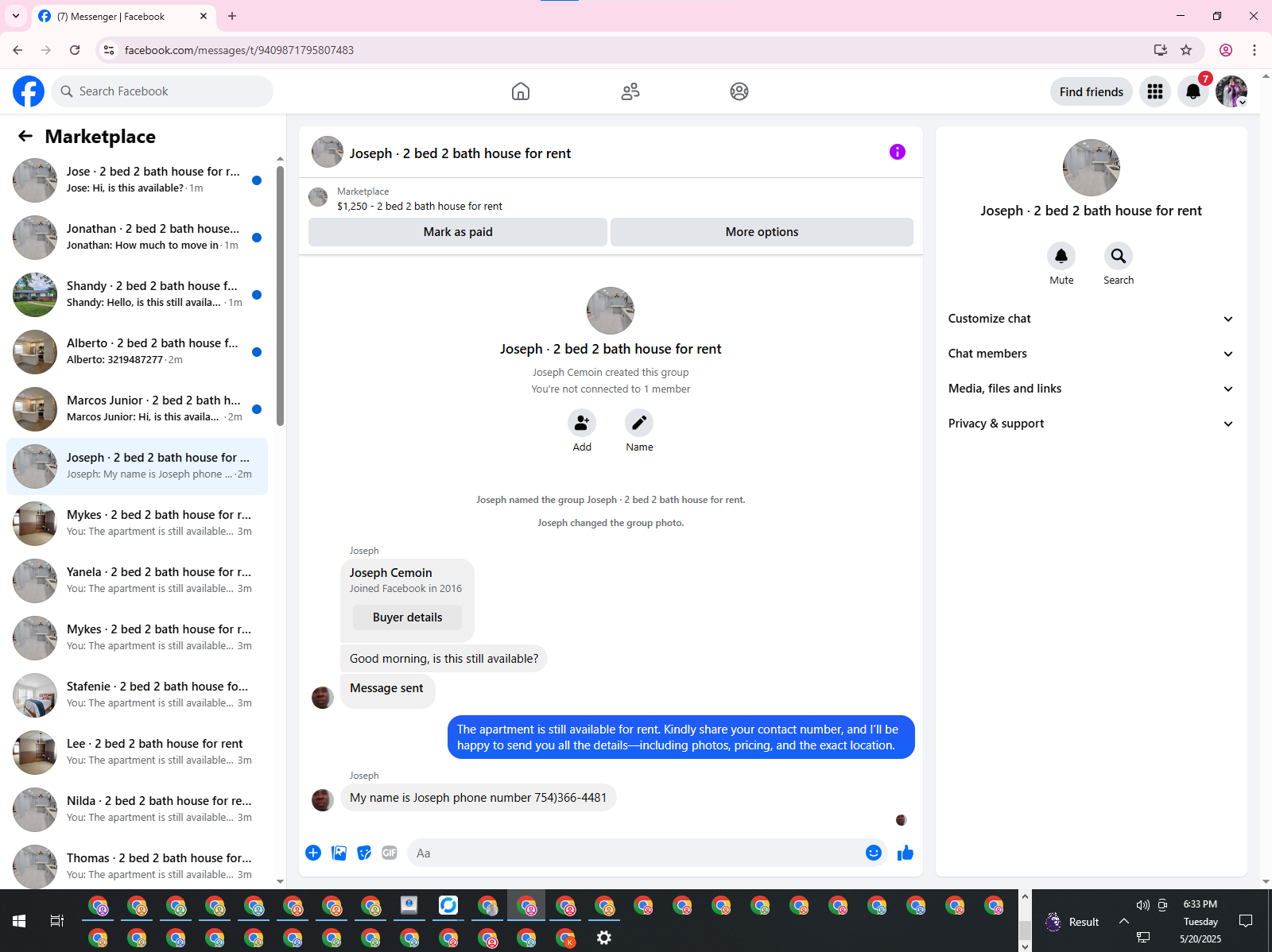The height and width of the screenshot is (952, 1272).
Task: Open Alberto conversation in the list
Action: pyautogui.click(x=137, y=352)
